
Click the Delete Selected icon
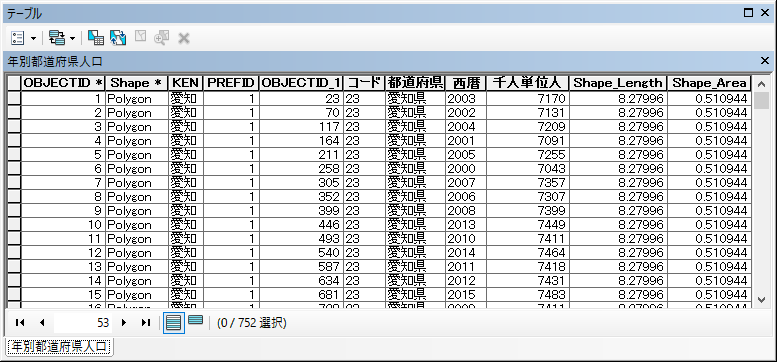tap(184, 38)
